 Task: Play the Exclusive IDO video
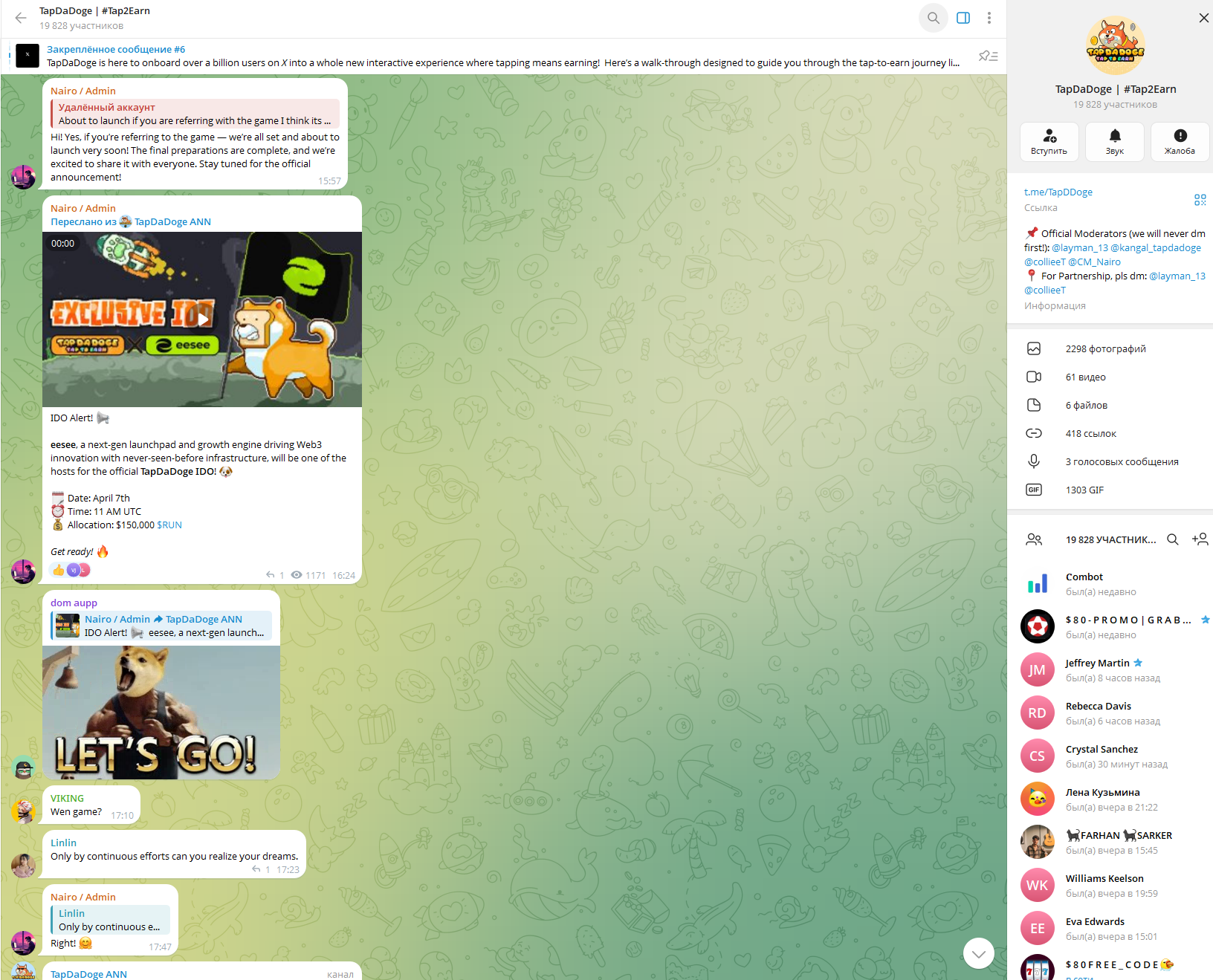click(202, 319)
